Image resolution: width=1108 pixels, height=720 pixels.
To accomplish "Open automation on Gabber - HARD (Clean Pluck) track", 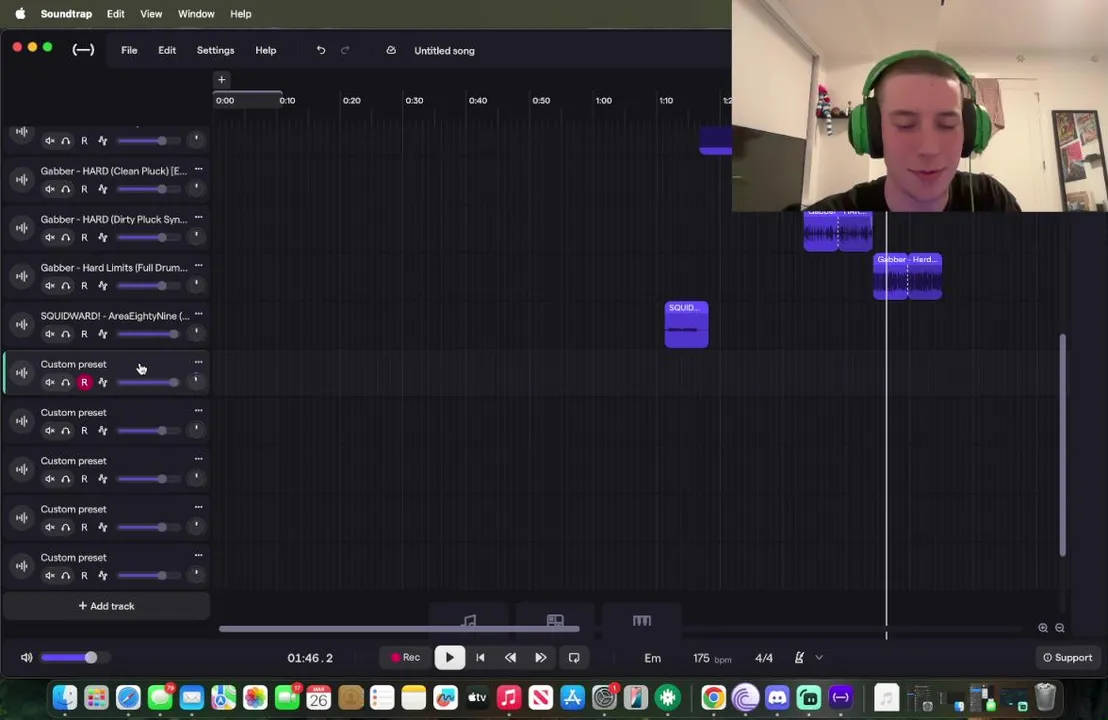I will pos(103,189).
